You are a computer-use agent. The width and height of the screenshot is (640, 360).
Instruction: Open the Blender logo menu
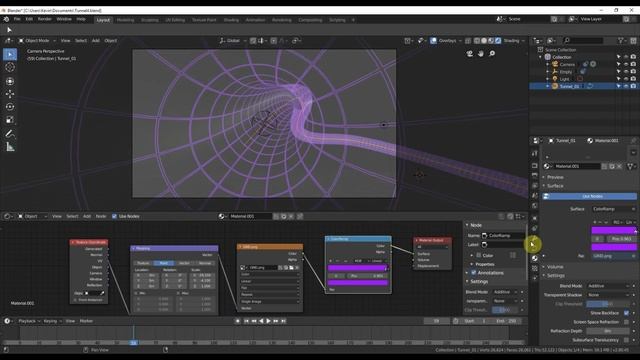pos(6,19)
